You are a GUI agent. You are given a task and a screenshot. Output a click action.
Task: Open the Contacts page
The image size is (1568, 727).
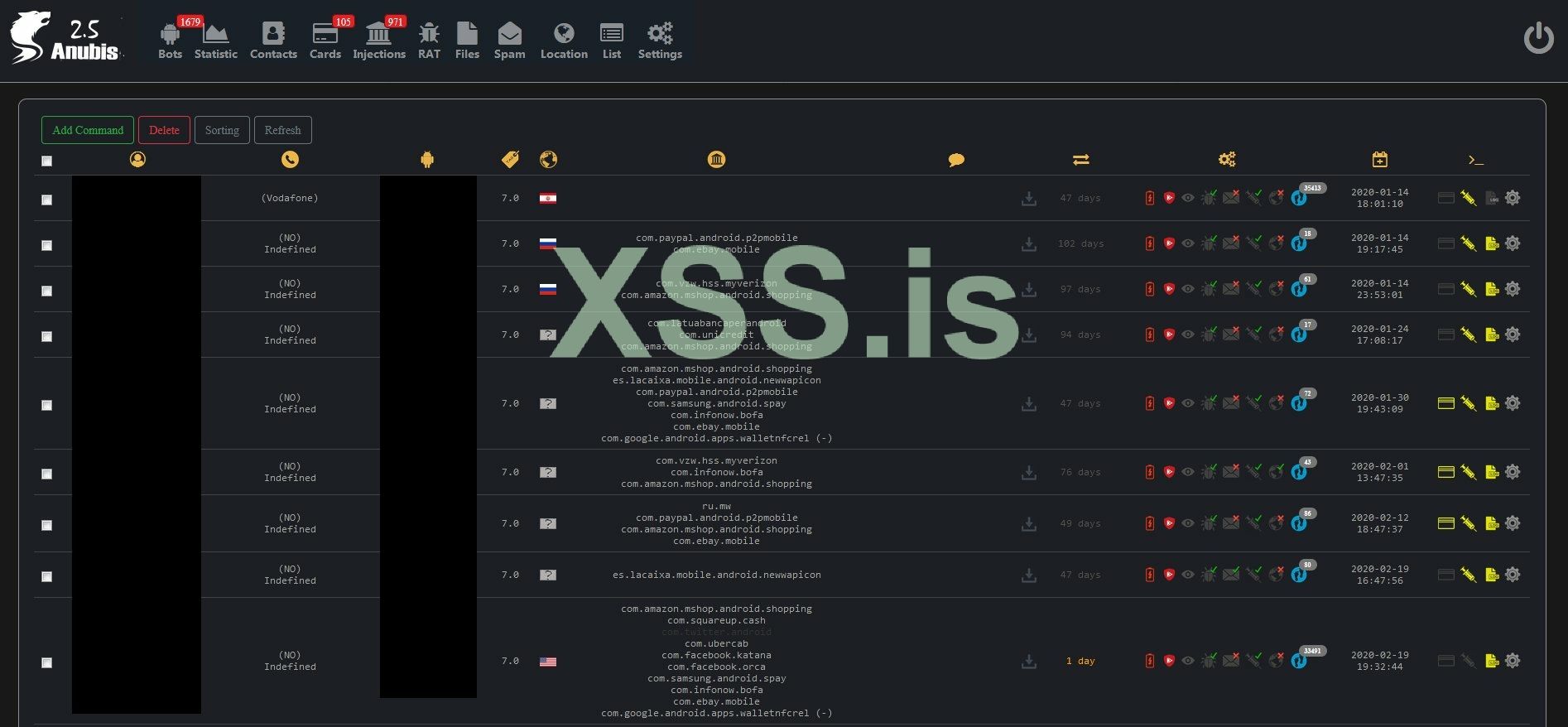273,41
